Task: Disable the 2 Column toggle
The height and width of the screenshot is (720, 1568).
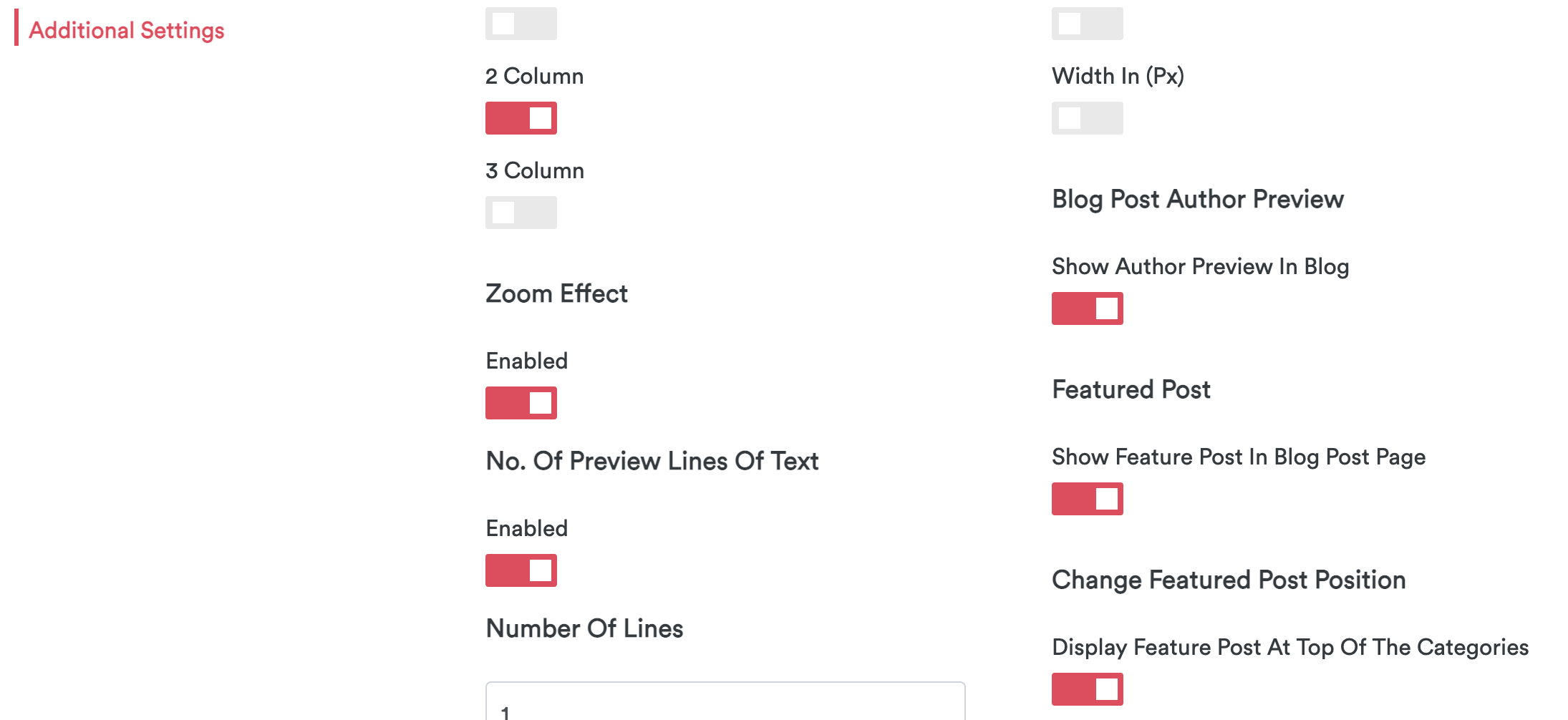Action: coord(521,118)
